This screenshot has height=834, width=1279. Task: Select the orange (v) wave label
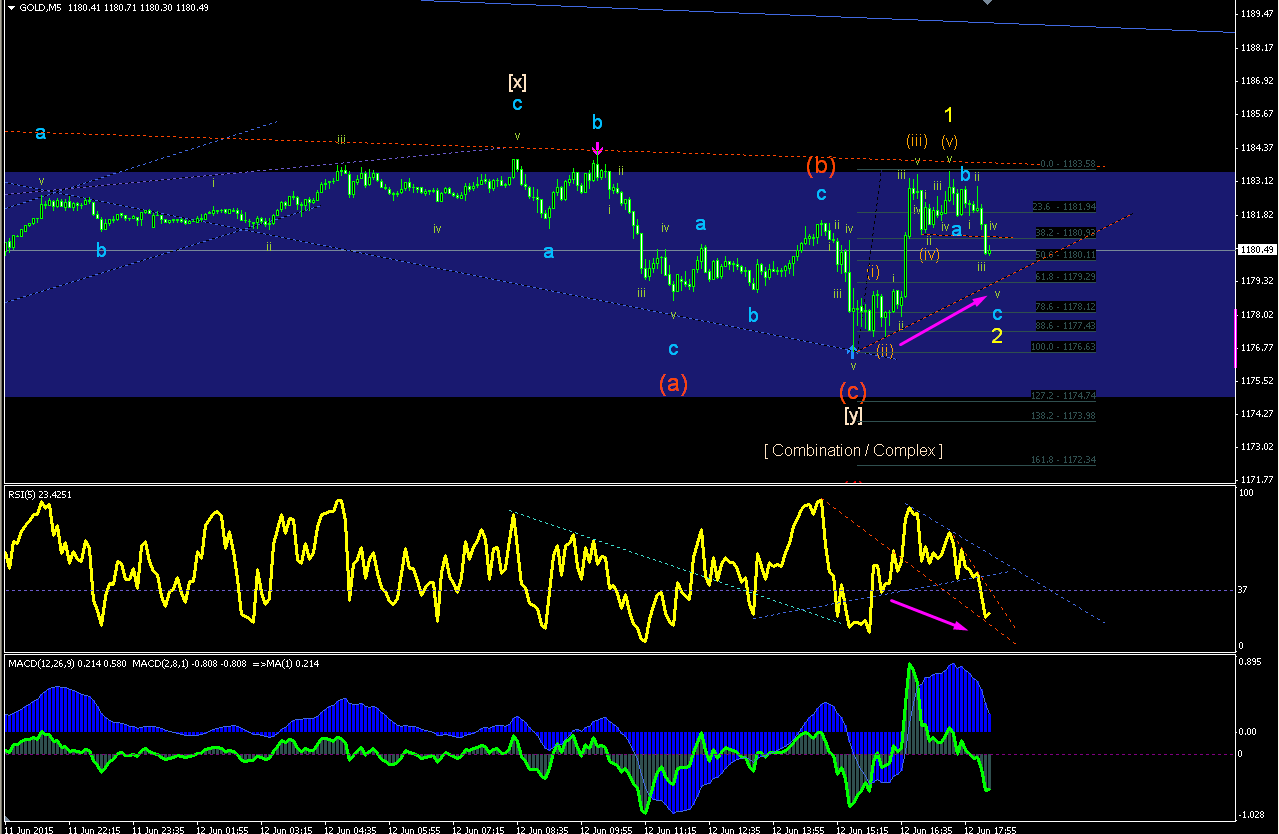tap(949, 141)
